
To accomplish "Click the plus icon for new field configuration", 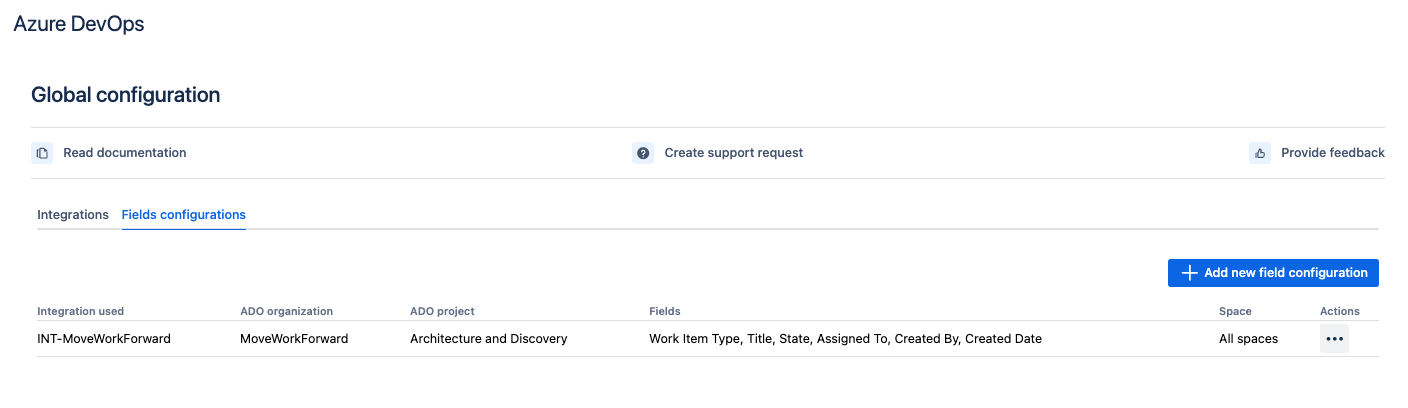I will pos(1189,273).
